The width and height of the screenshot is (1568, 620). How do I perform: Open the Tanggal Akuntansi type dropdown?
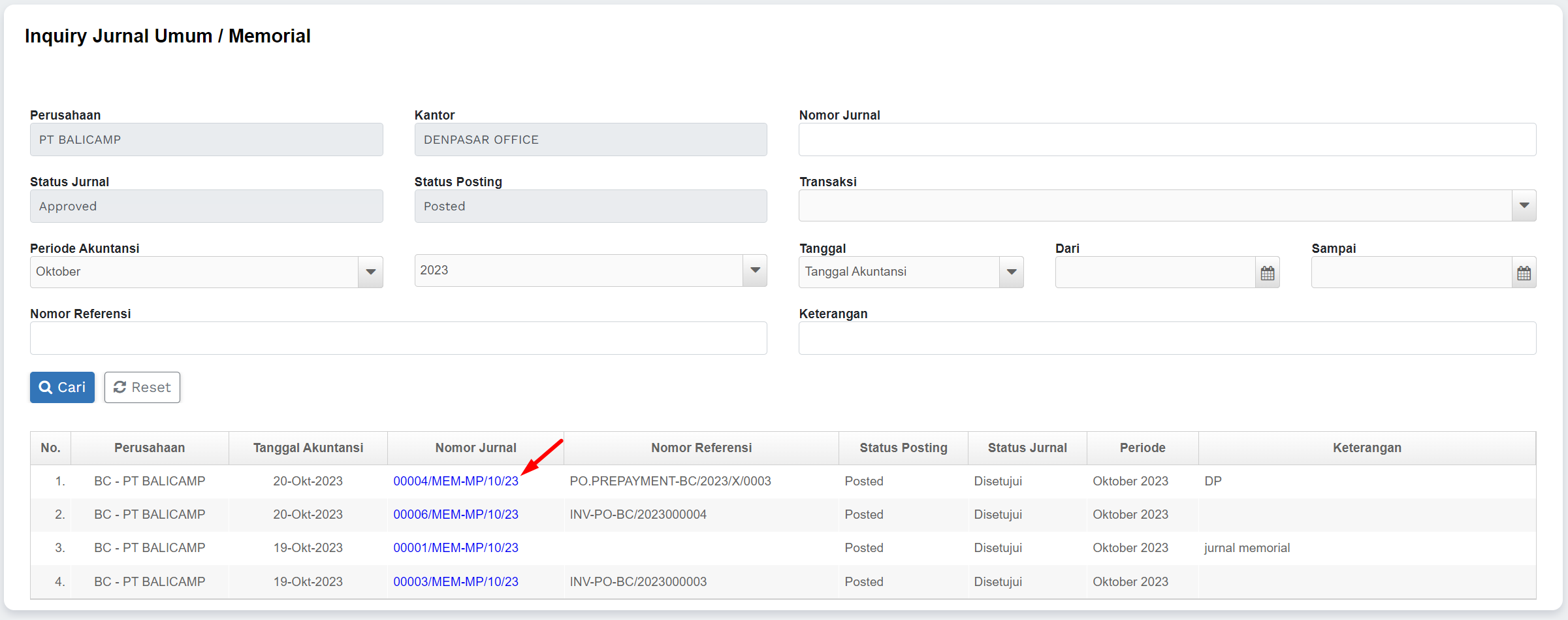point(1011,272)
